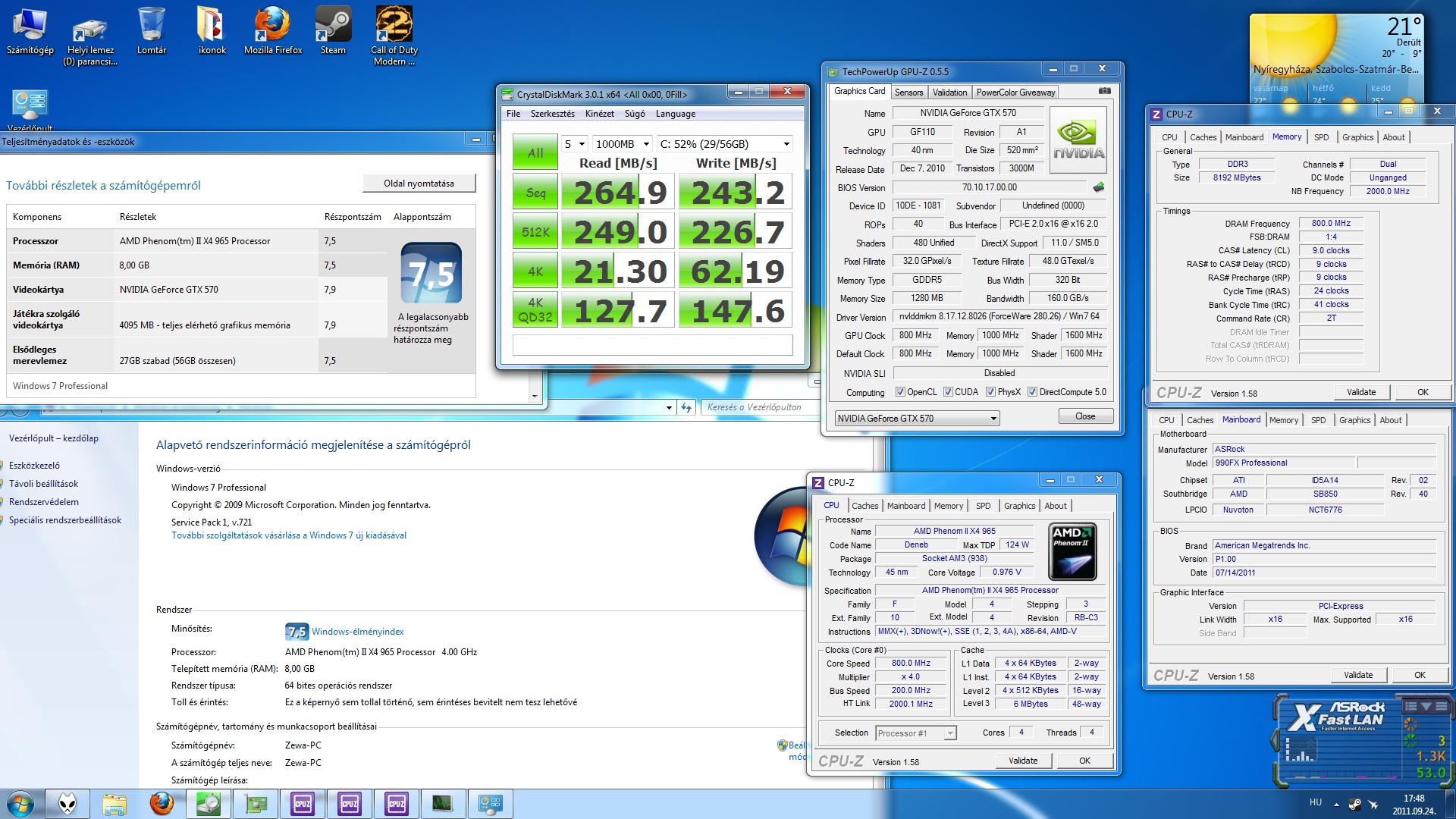
Task: Switch to the Sensors tab in GPU-Z
Action: pyautogui.click(x=908, y=93)
